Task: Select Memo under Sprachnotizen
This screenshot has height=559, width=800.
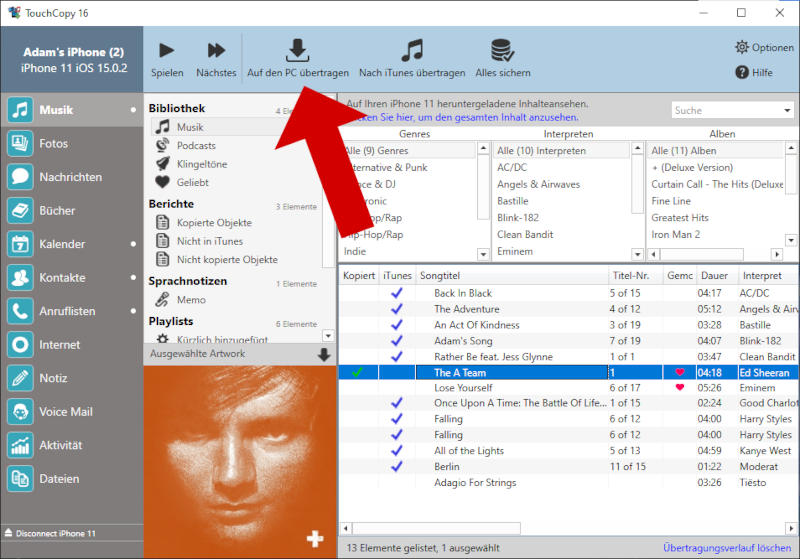Action: (x=191, y=300)
